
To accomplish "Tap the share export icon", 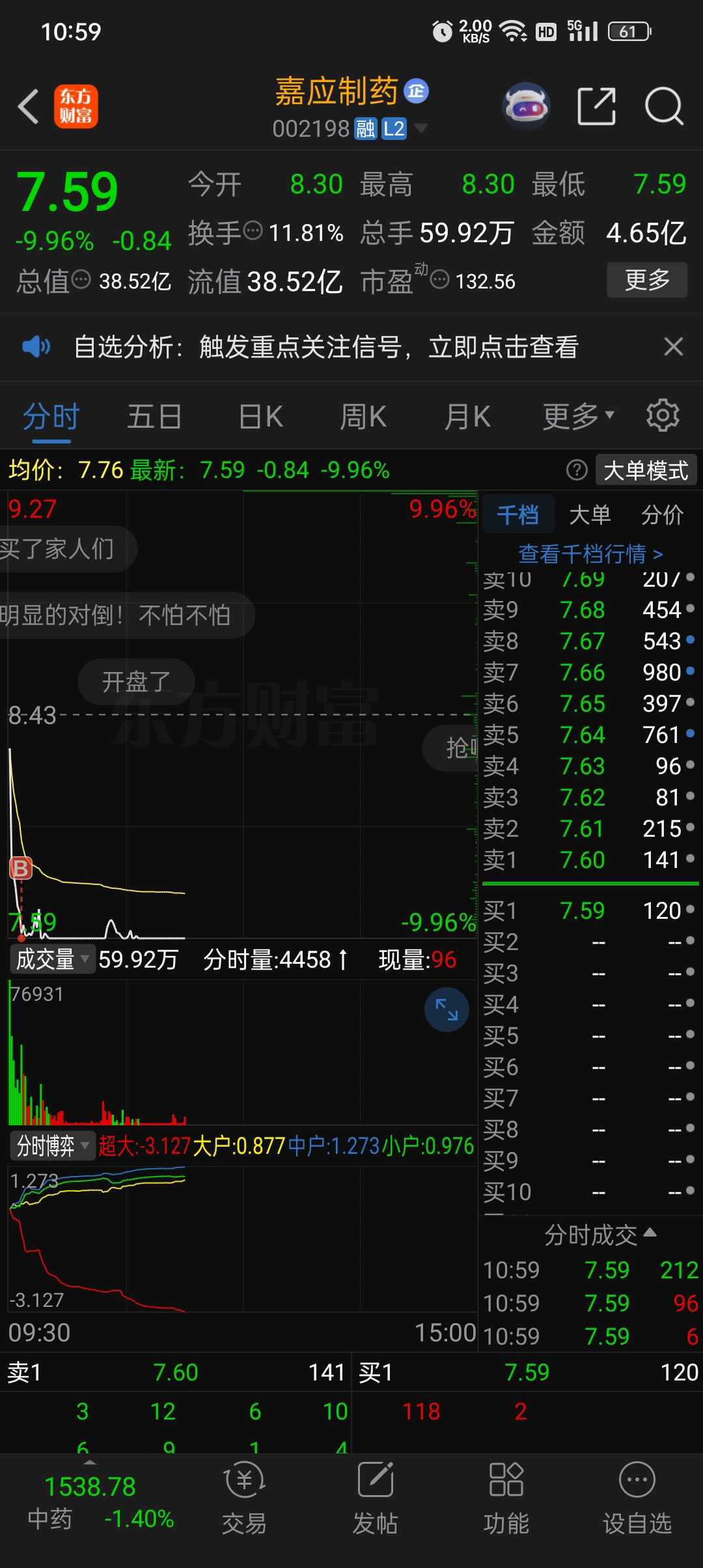I will tap(597, 105).
